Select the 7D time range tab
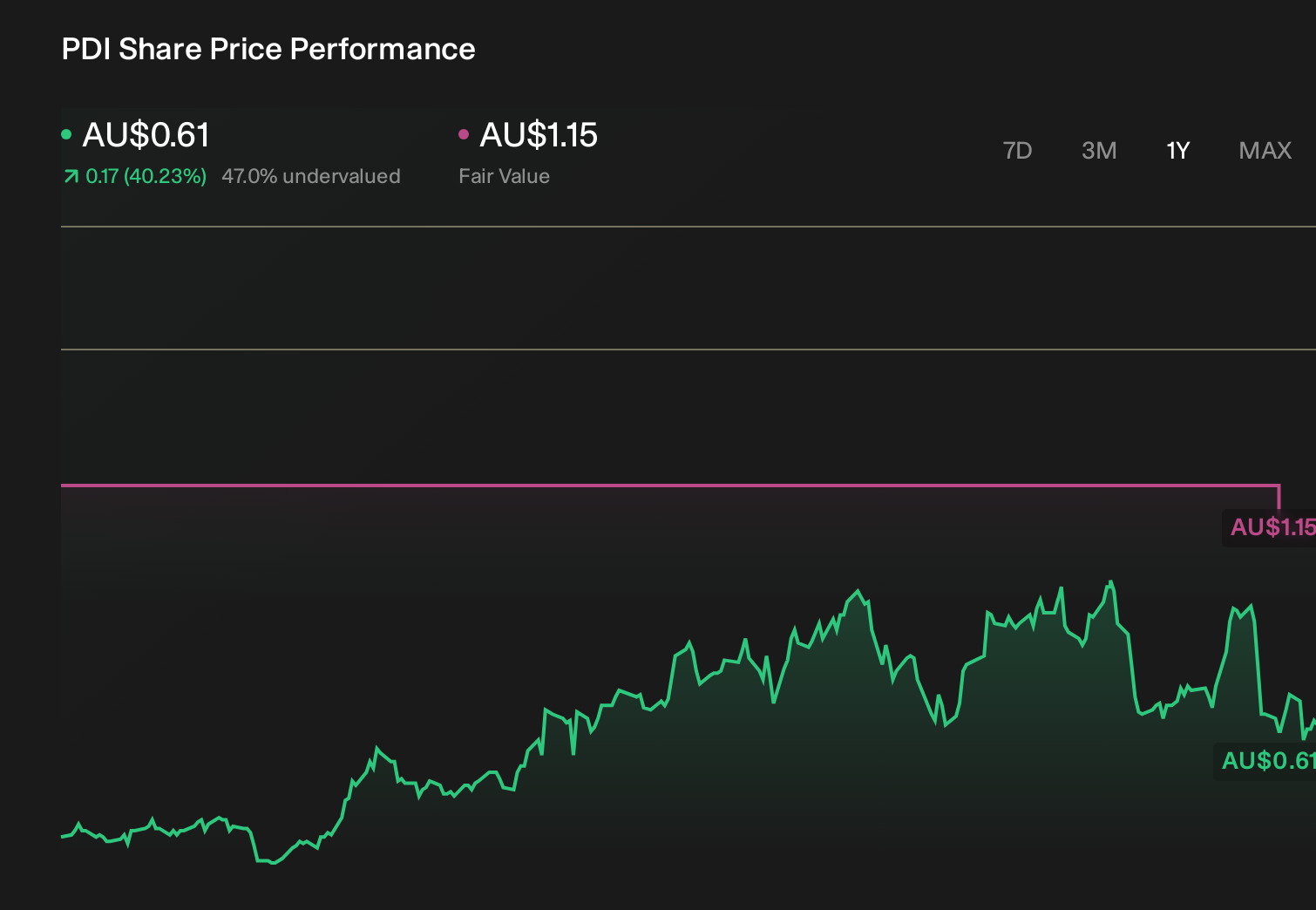 (x=1017, y=151)
